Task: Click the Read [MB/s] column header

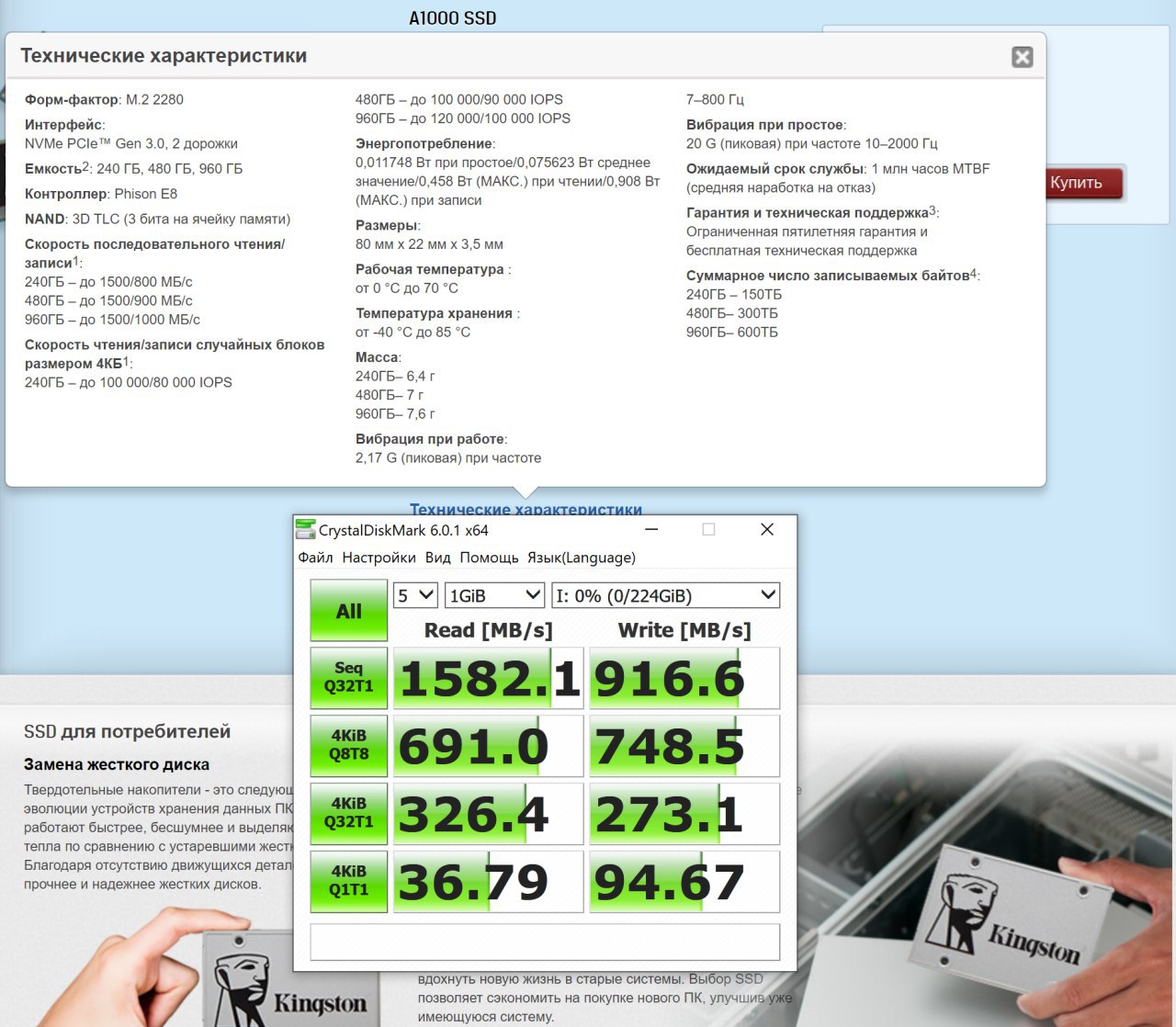Action: 488,630
